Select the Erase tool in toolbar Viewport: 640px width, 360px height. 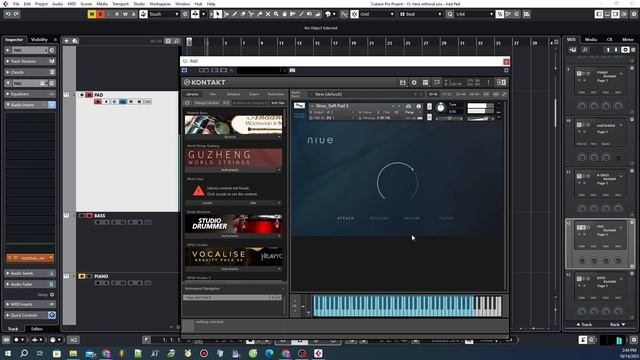coord(243,14)
